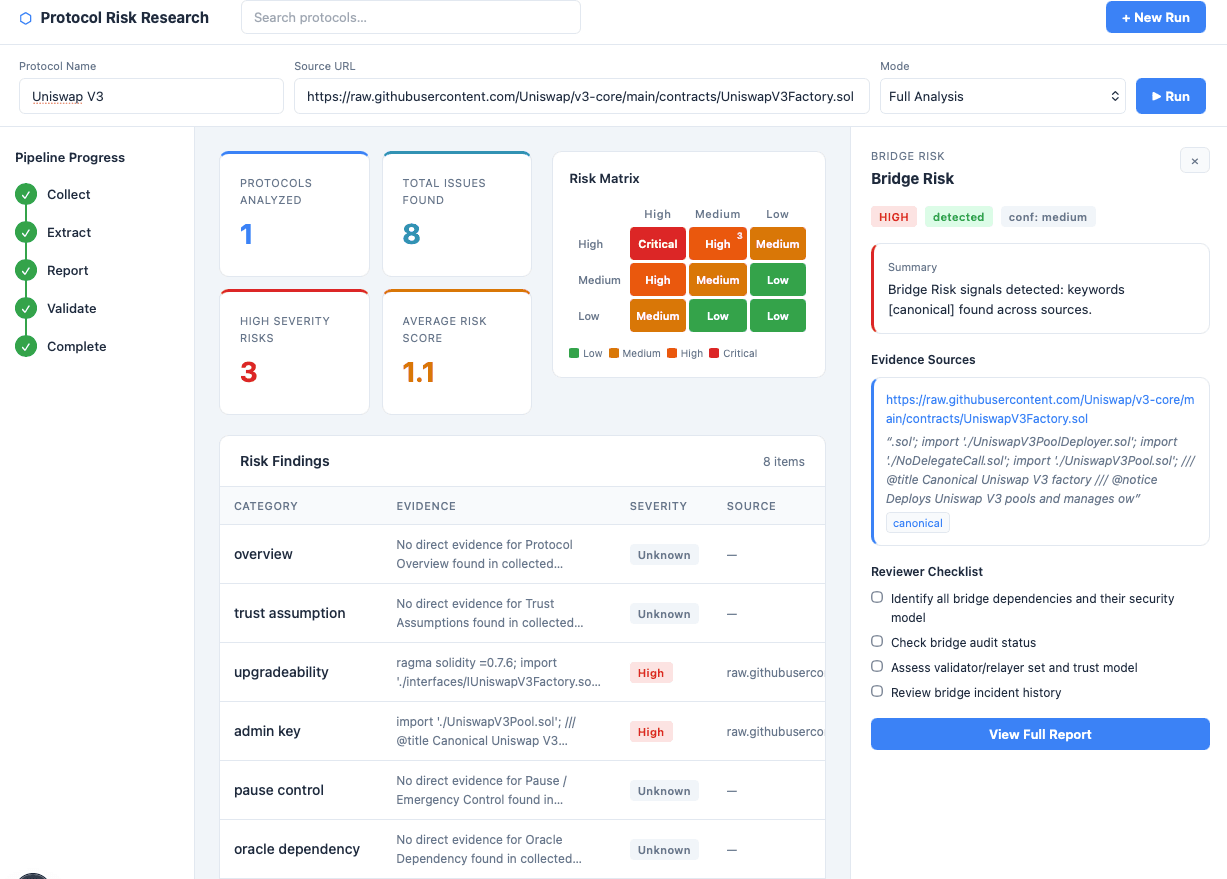
Task: Click the Source URL input field
Action: [x=582, y=96]
